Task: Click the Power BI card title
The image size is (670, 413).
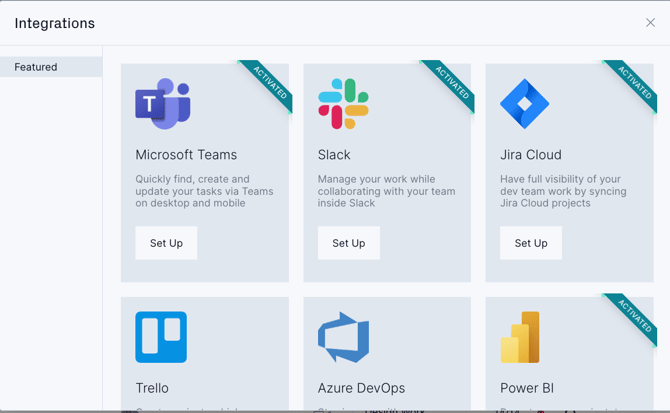Action: pos(527,388)
